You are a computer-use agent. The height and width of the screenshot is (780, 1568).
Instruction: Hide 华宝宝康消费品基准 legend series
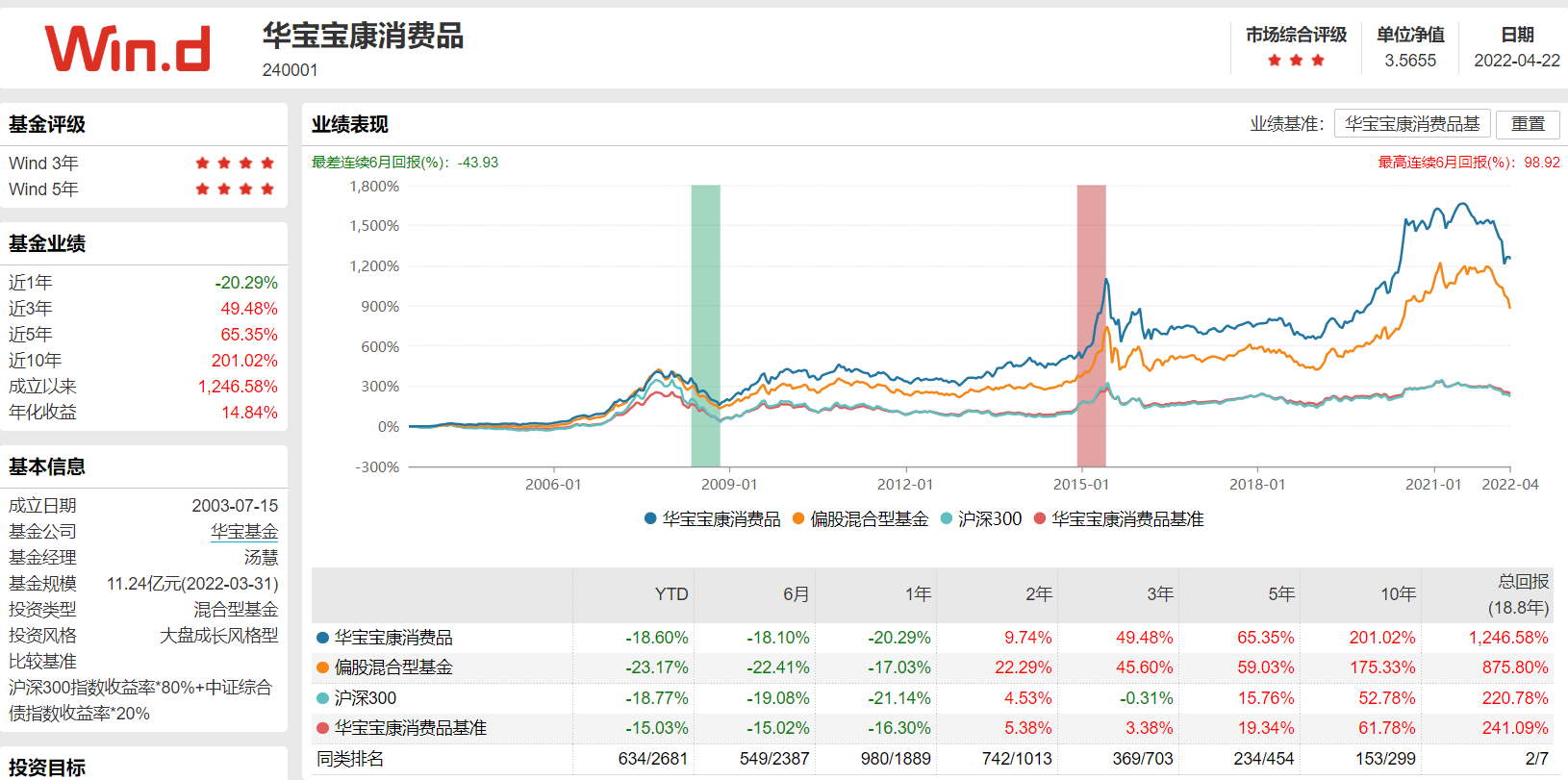tap(1118, 519)
